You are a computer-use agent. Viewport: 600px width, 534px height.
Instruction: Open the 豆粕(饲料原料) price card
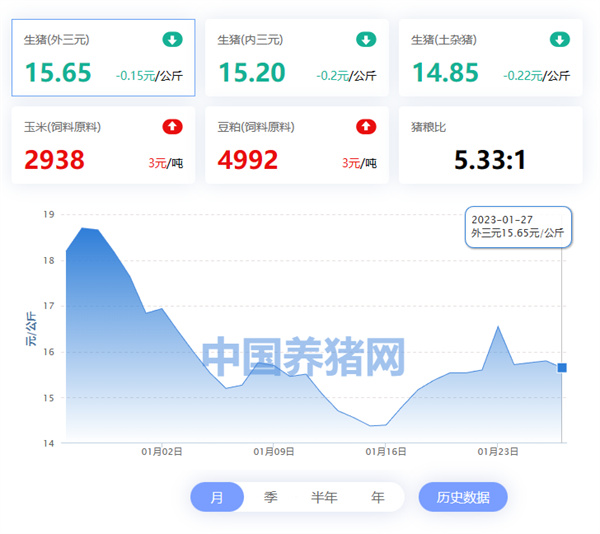click(x=296, y=145)
